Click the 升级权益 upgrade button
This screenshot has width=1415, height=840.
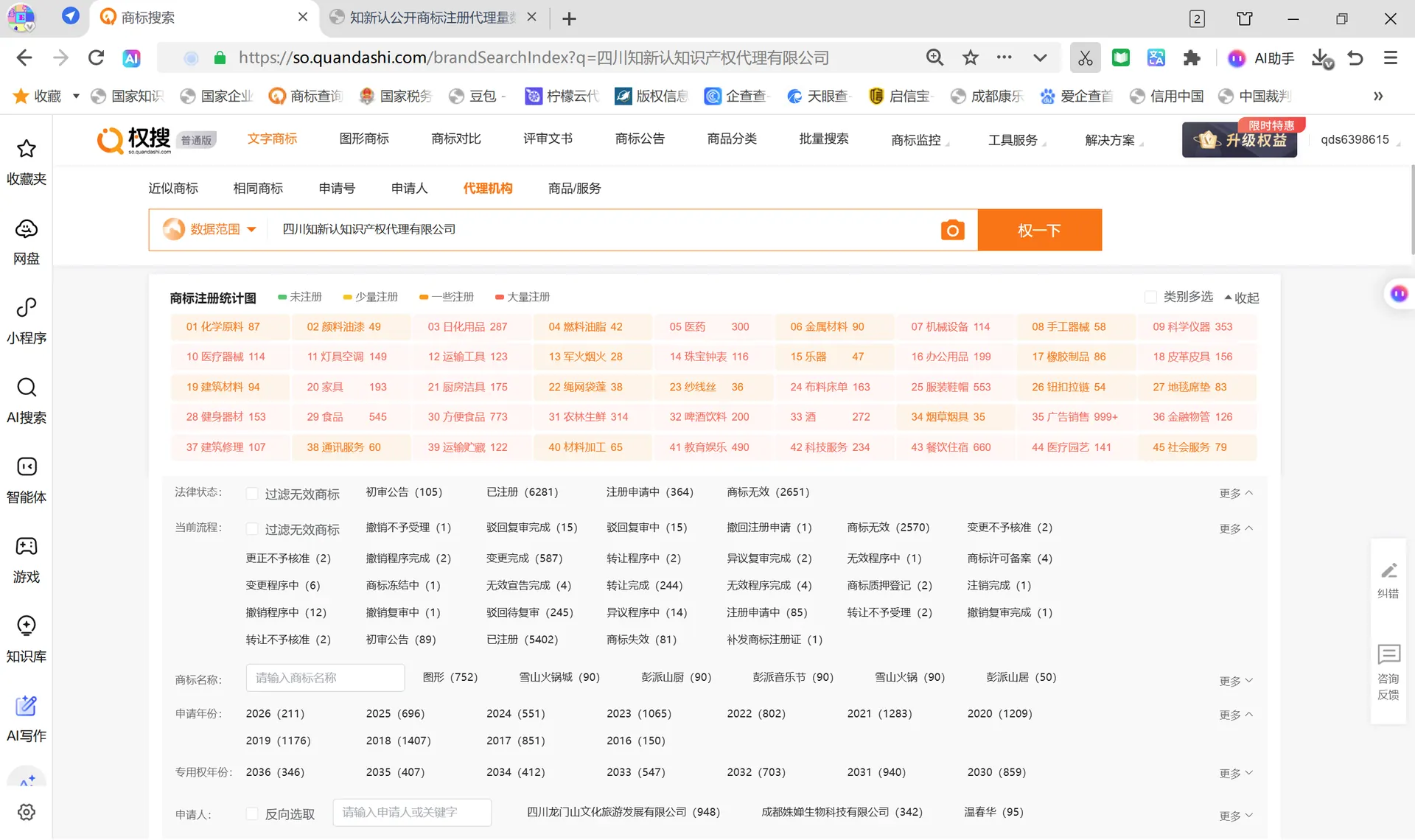point(1240,139)
